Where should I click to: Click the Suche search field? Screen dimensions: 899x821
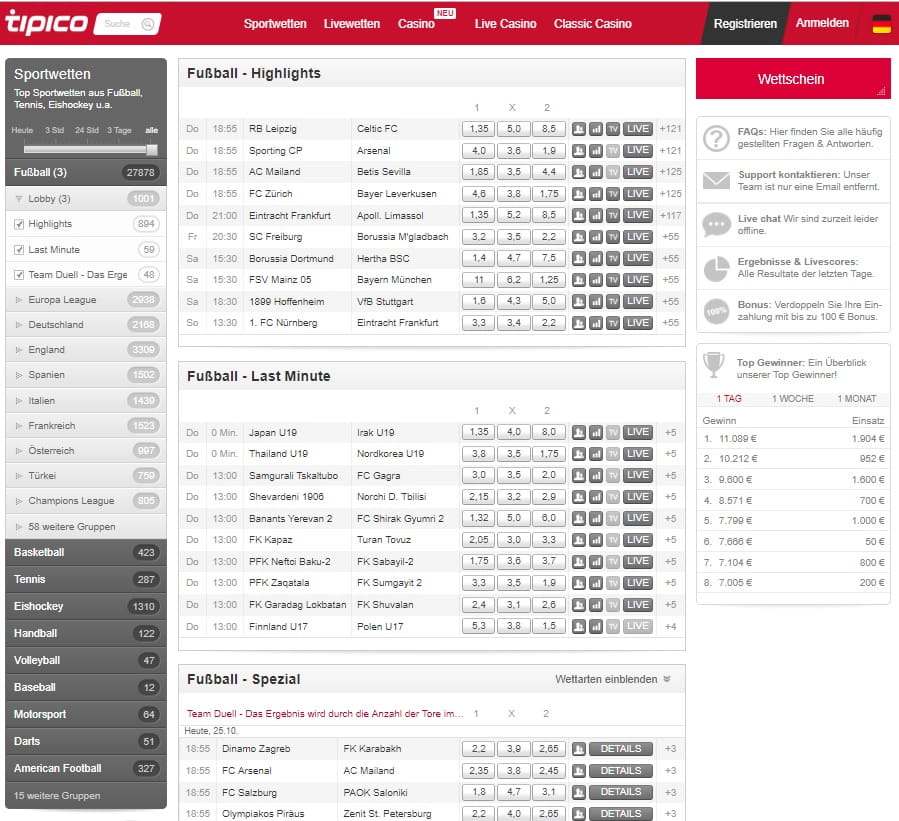[127, 24]
